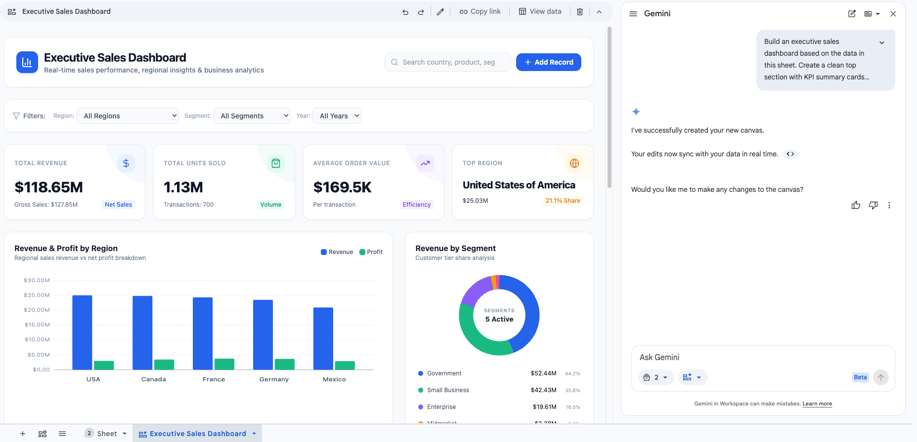Click the pencil edit icon in canvas toolbar

click(440, 12)
